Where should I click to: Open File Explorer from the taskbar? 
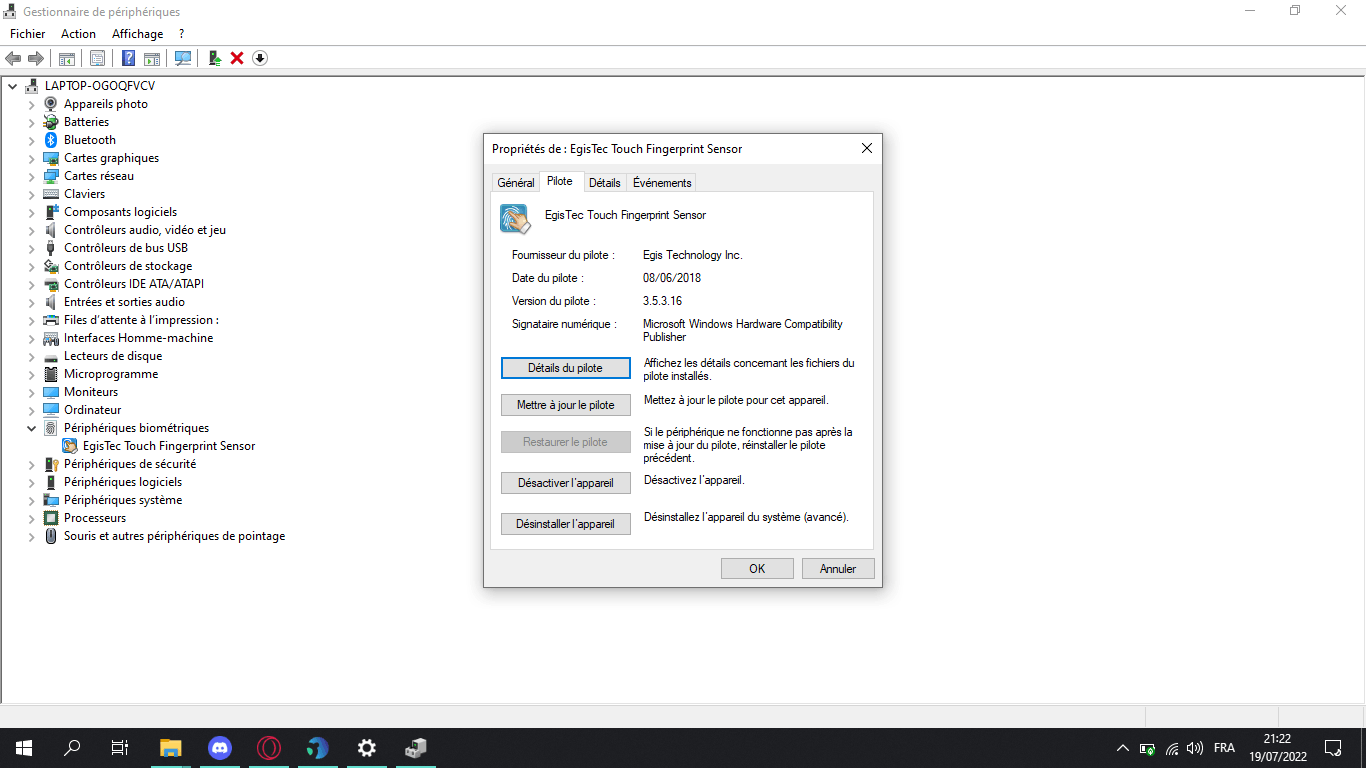coord(171,748)
